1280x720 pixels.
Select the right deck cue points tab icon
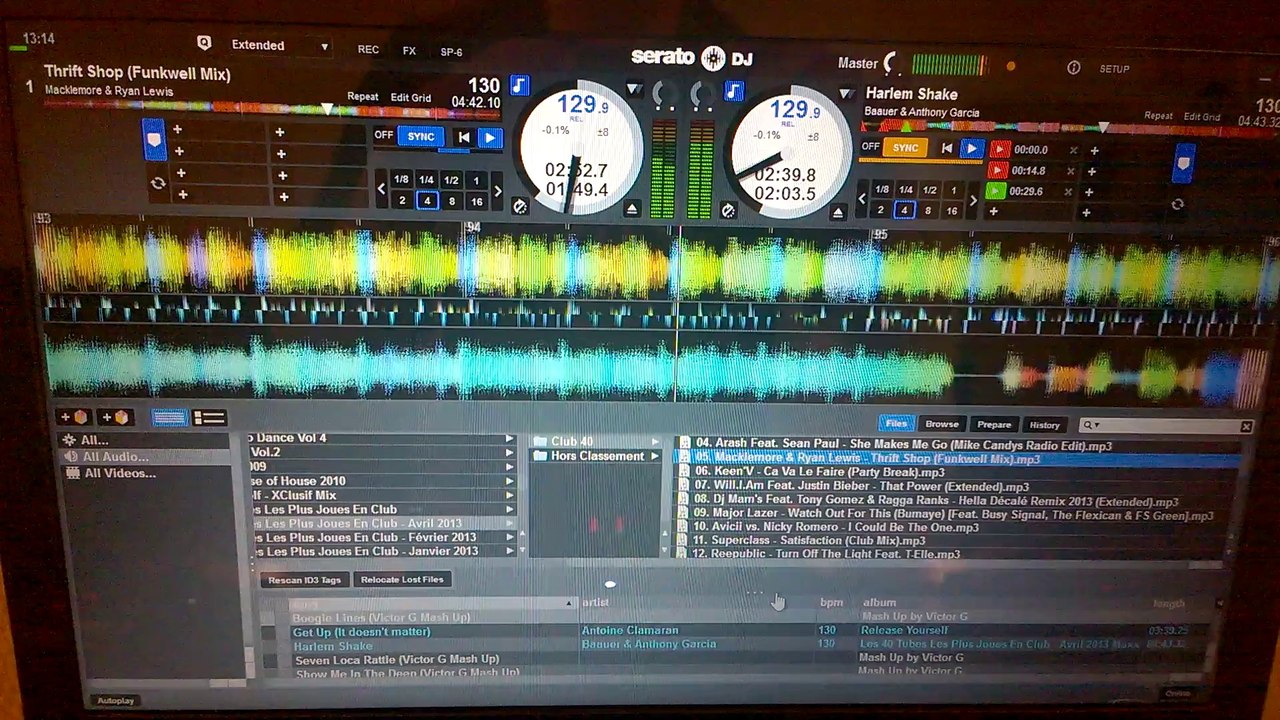click(x=1184, y=162)
